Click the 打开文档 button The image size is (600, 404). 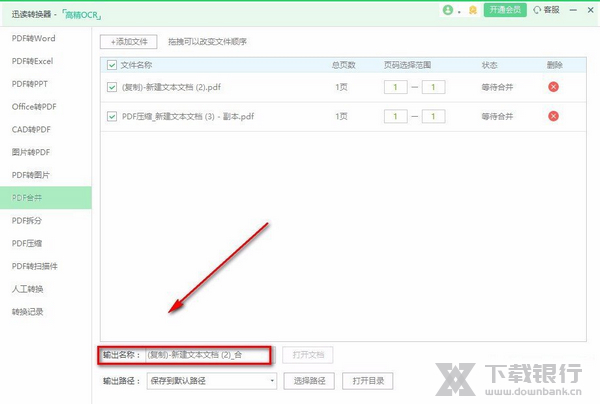click(308, 355)
